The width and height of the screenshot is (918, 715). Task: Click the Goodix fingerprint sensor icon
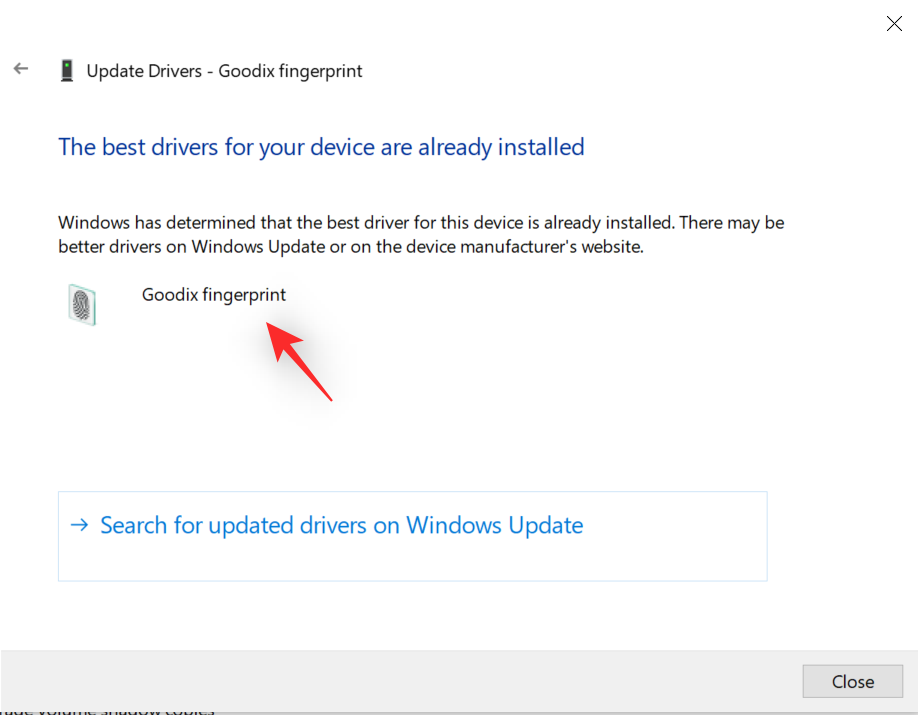point(82,305)
